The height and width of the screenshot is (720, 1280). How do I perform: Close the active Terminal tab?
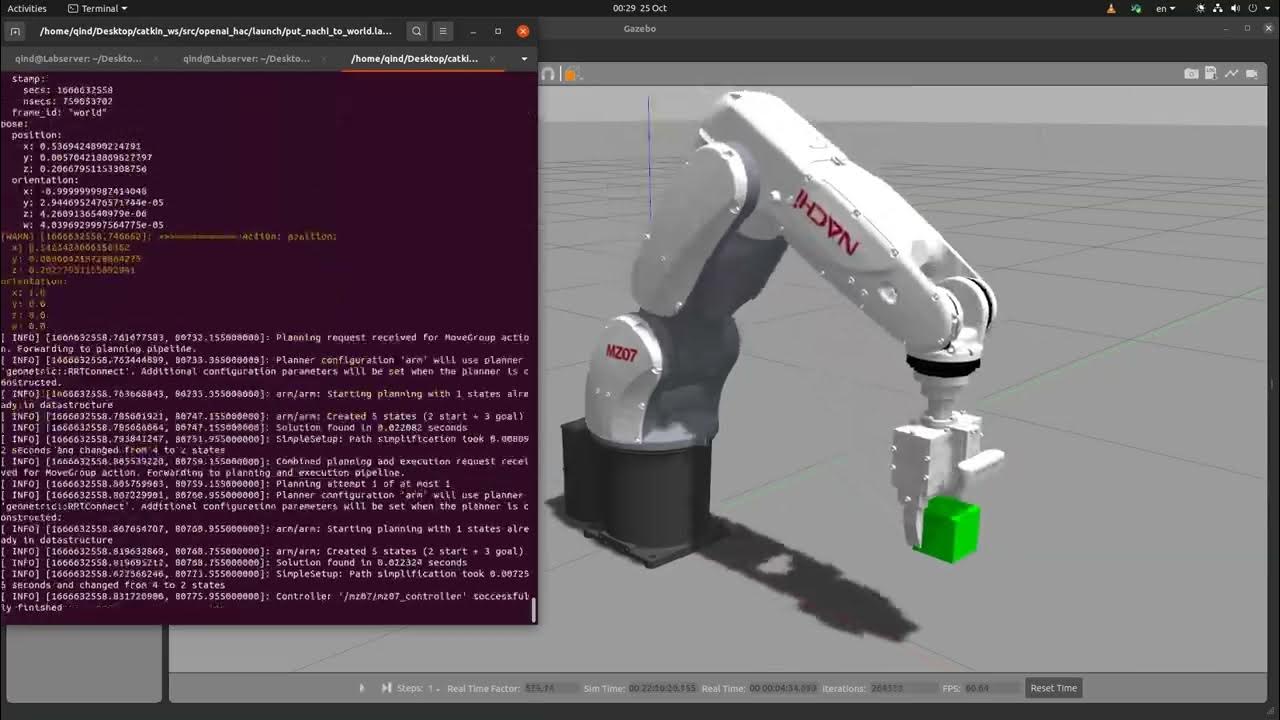(x=492, y=59)
